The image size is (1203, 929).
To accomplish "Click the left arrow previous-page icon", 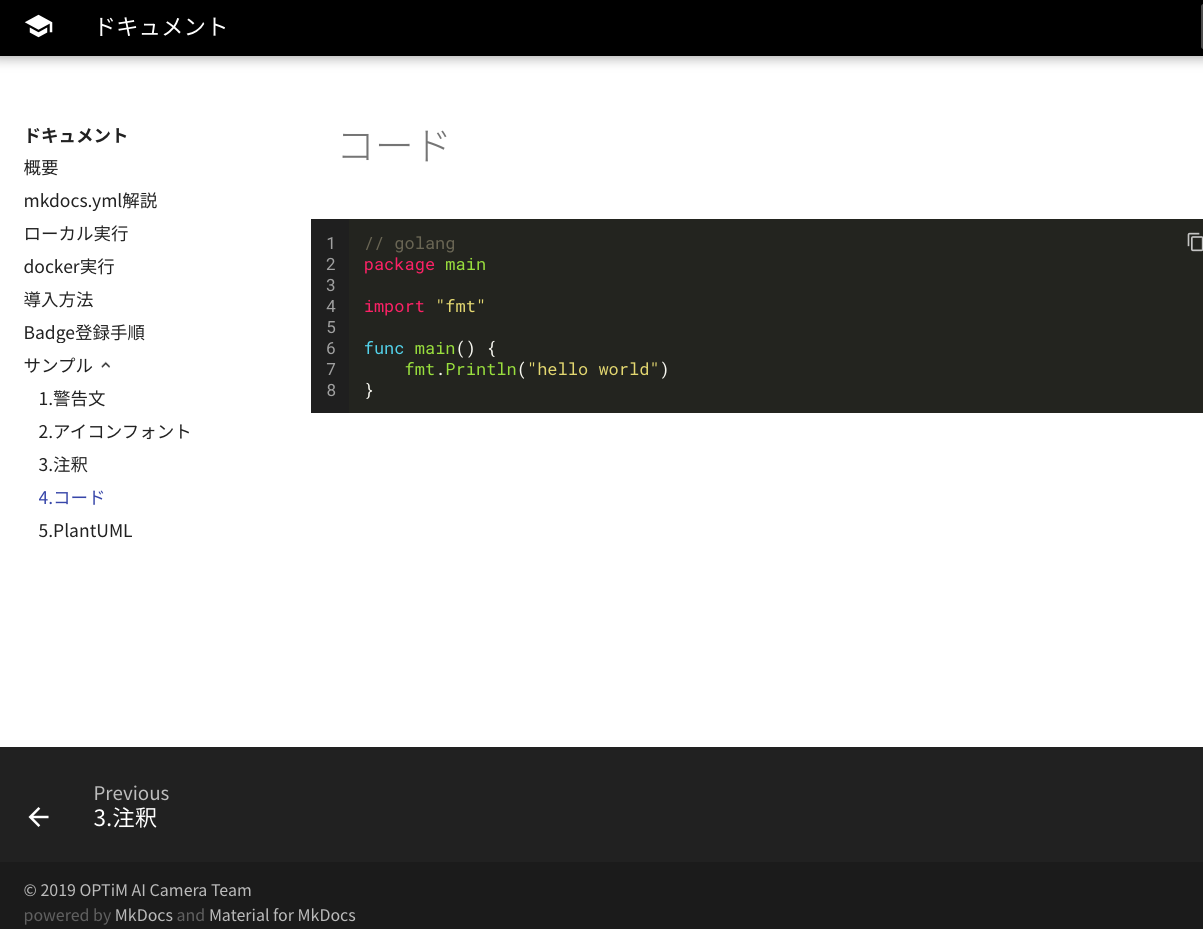I will [38, 817].
